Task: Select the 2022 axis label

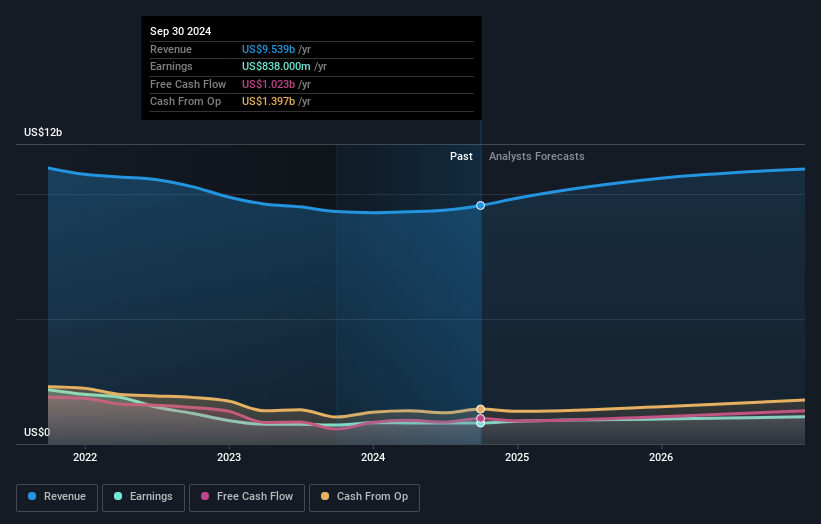Action: 85,457
